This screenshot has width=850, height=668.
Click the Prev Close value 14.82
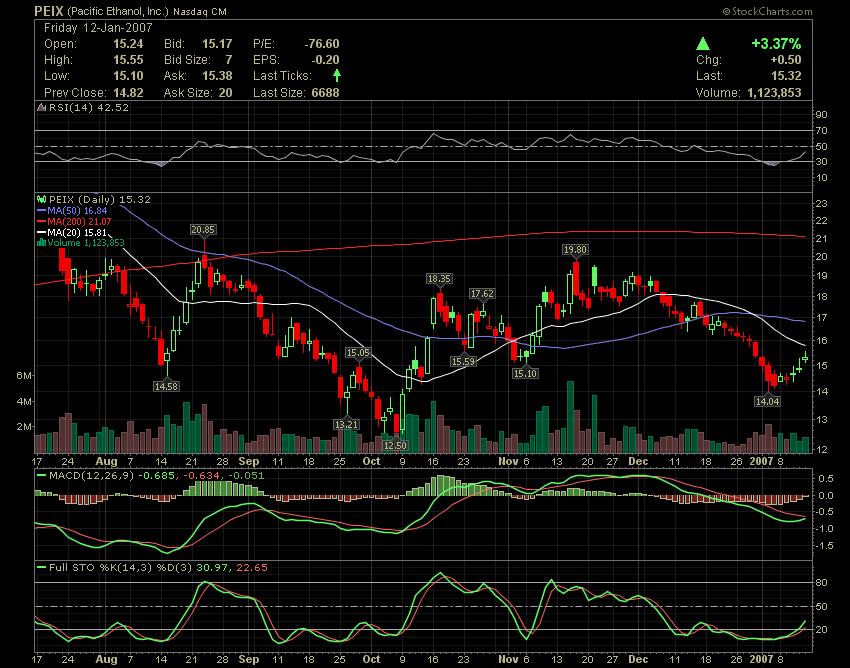tap(128, 93)
